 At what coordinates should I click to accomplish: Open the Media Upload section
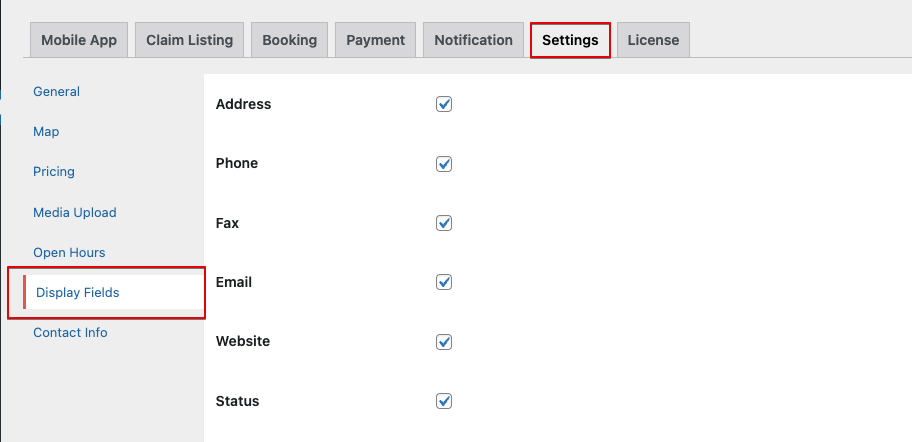[75, 212]
